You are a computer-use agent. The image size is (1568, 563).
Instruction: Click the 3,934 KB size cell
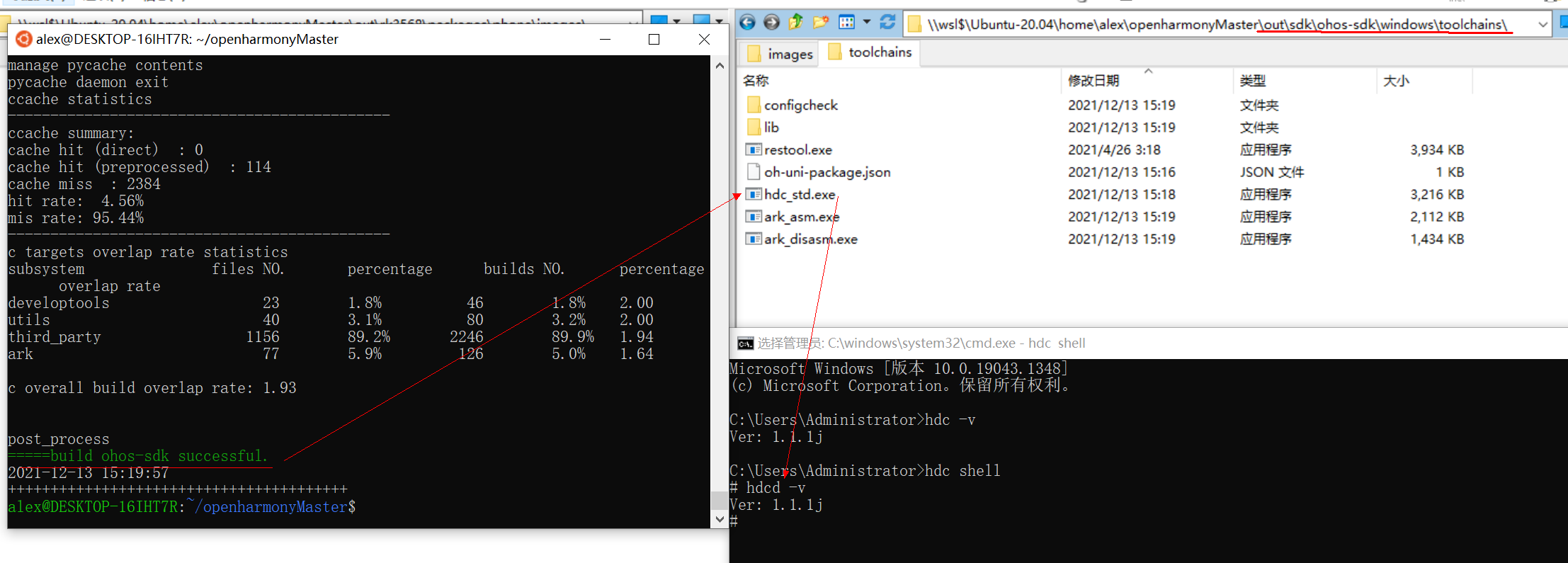click(1437, 149)
